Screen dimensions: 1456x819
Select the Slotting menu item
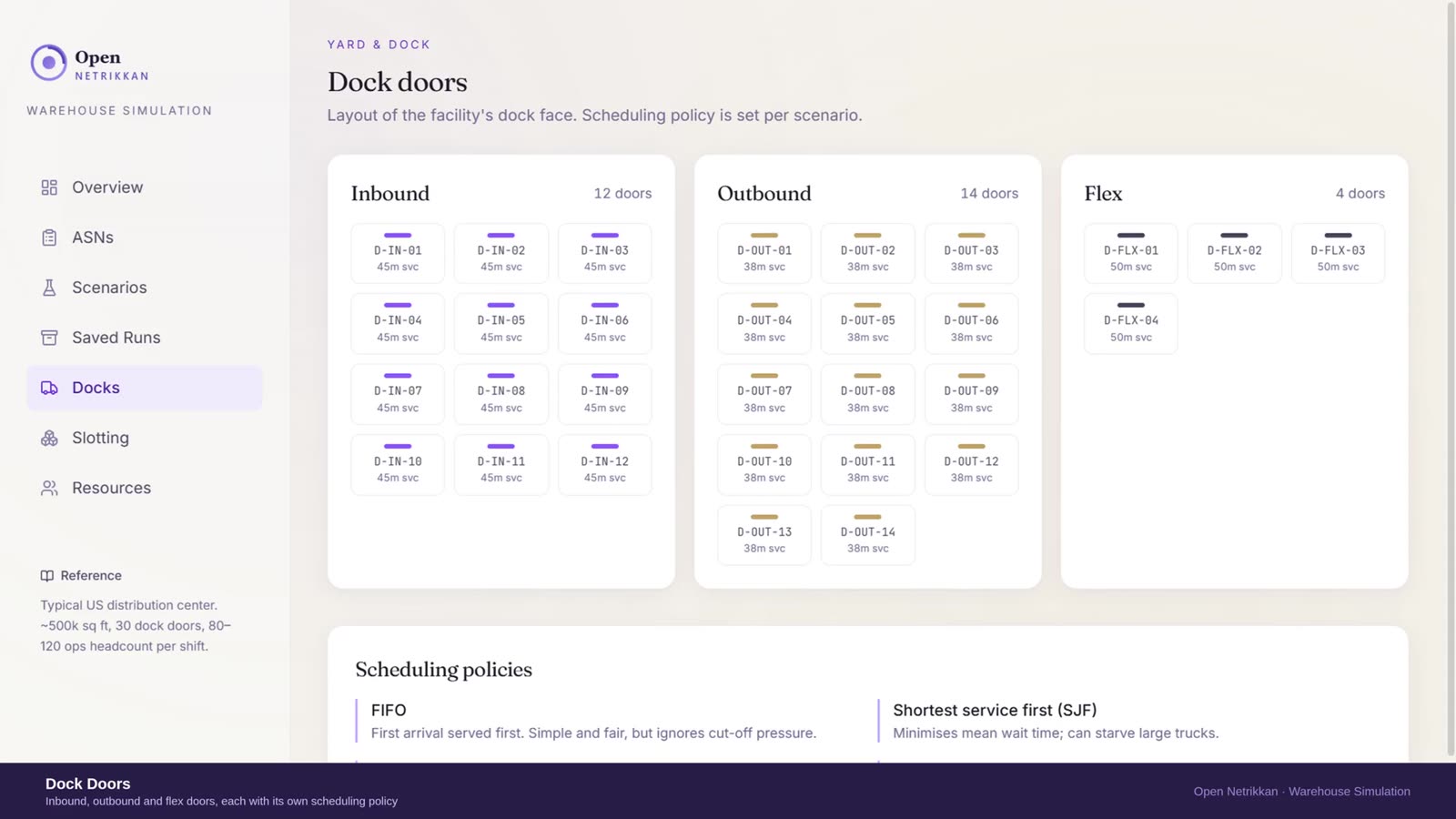click(x=145, y=438)
